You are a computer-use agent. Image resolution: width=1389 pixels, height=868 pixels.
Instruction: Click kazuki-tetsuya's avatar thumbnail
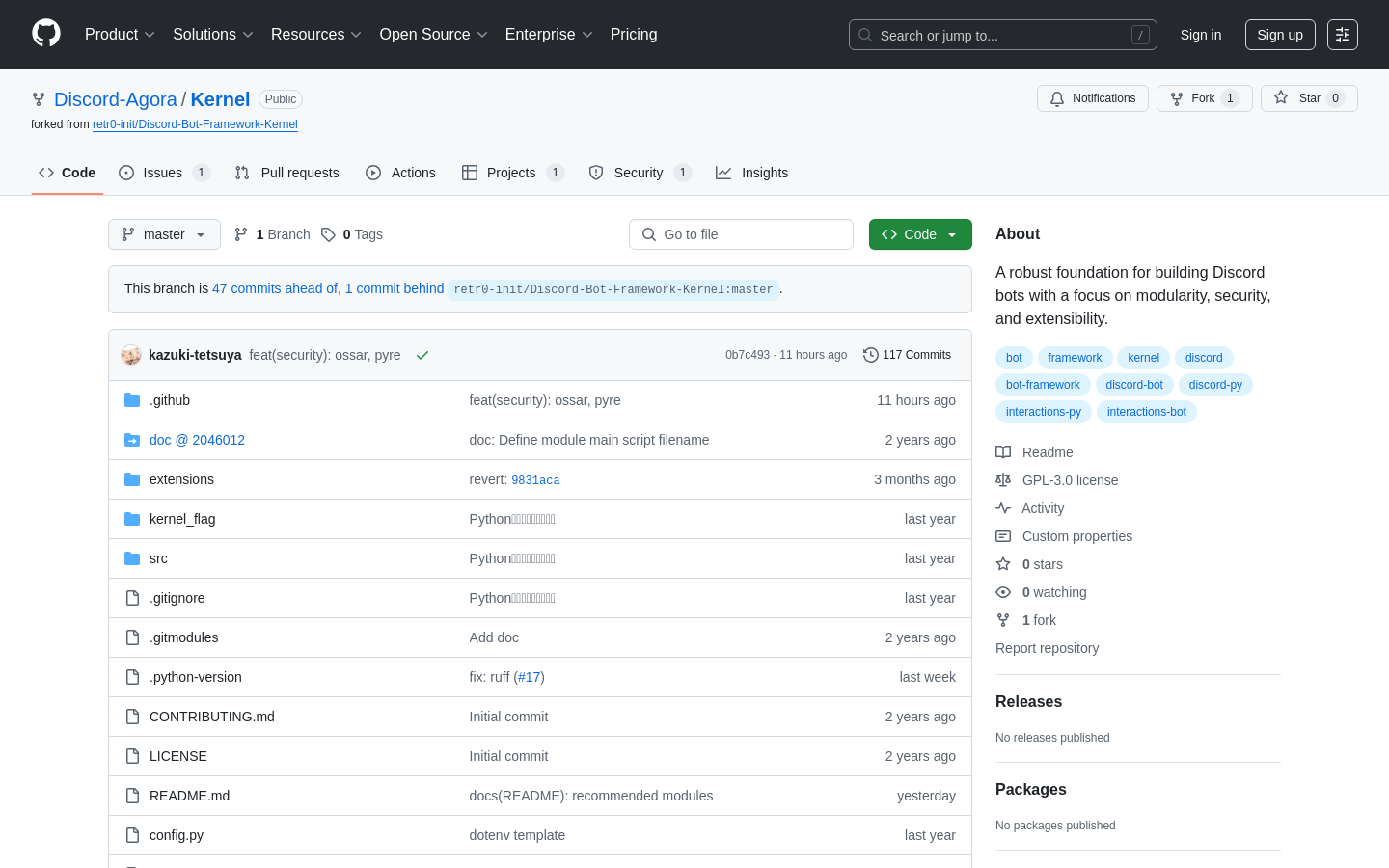(131, 355)
